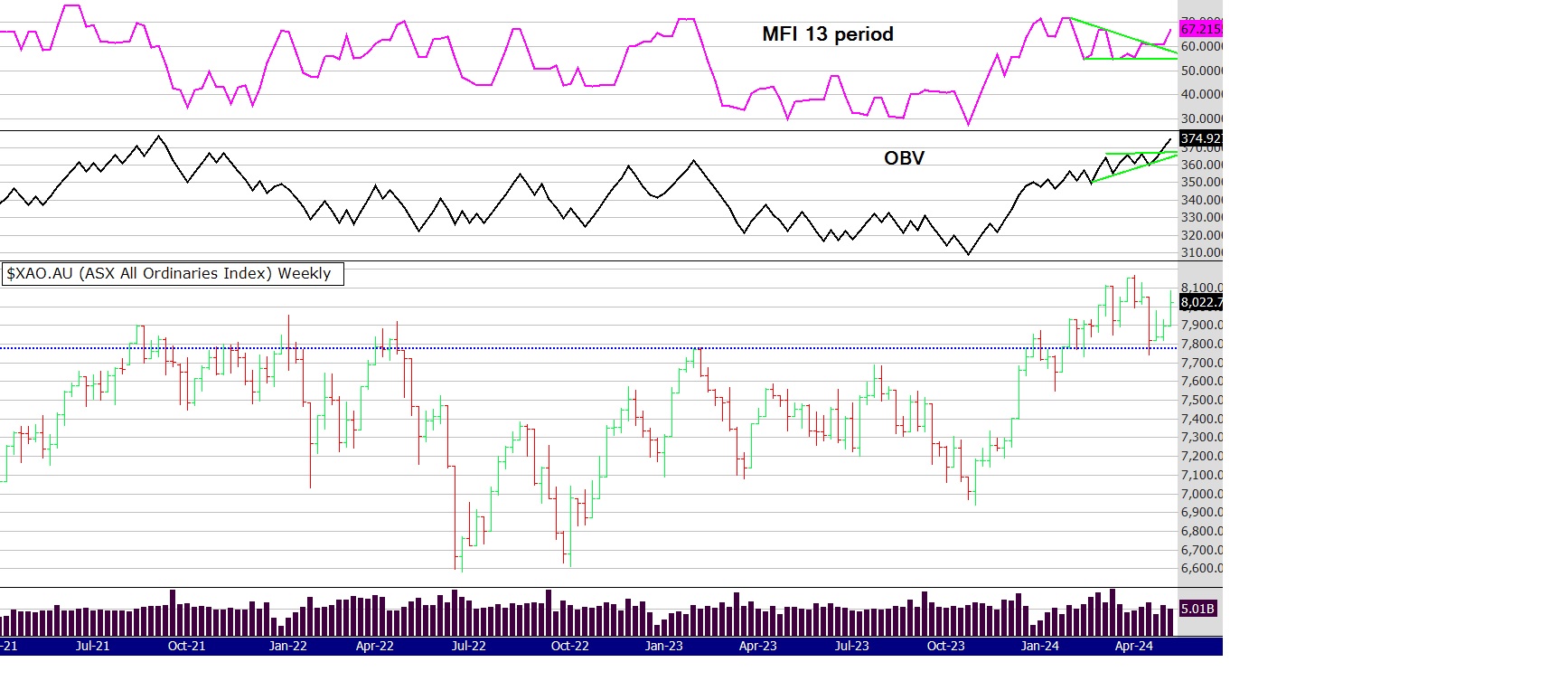Click the 7,400 price axis label
The height and width of the screenshot is (681, 1568).
click(x=1202, y=419)
